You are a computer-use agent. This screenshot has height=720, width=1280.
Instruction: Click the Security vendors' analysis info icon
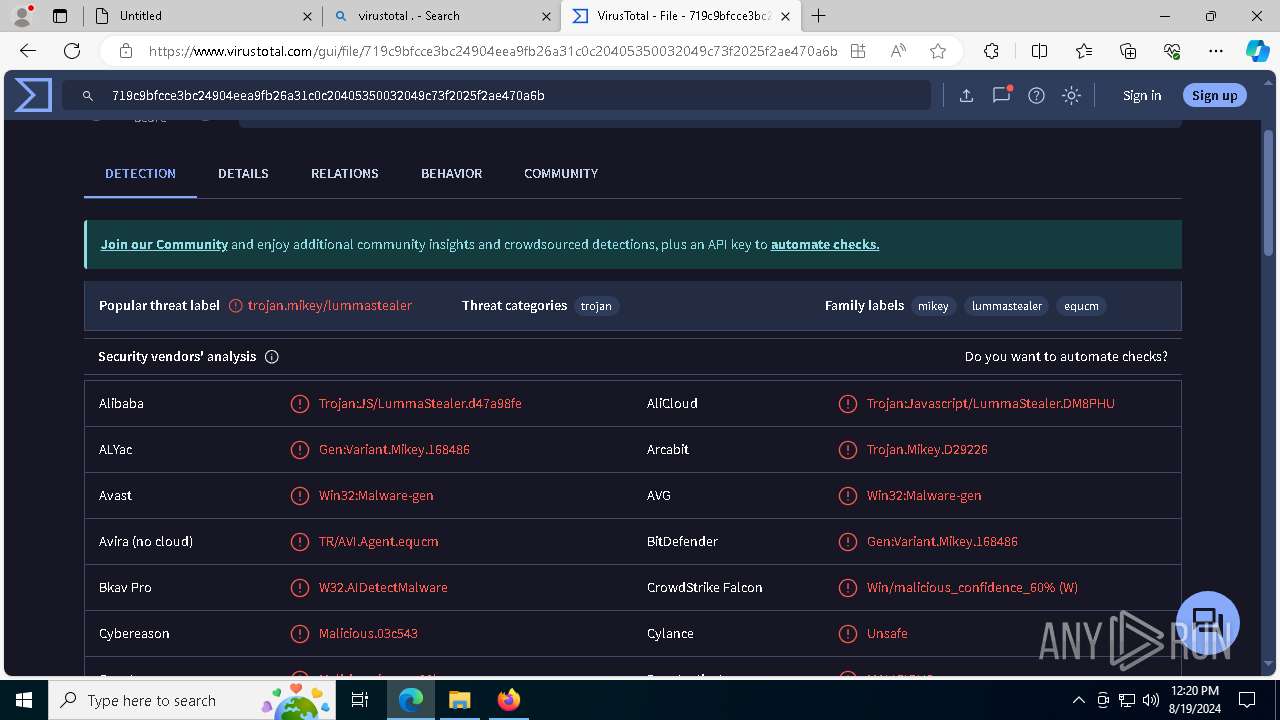(x=272, y=357)
